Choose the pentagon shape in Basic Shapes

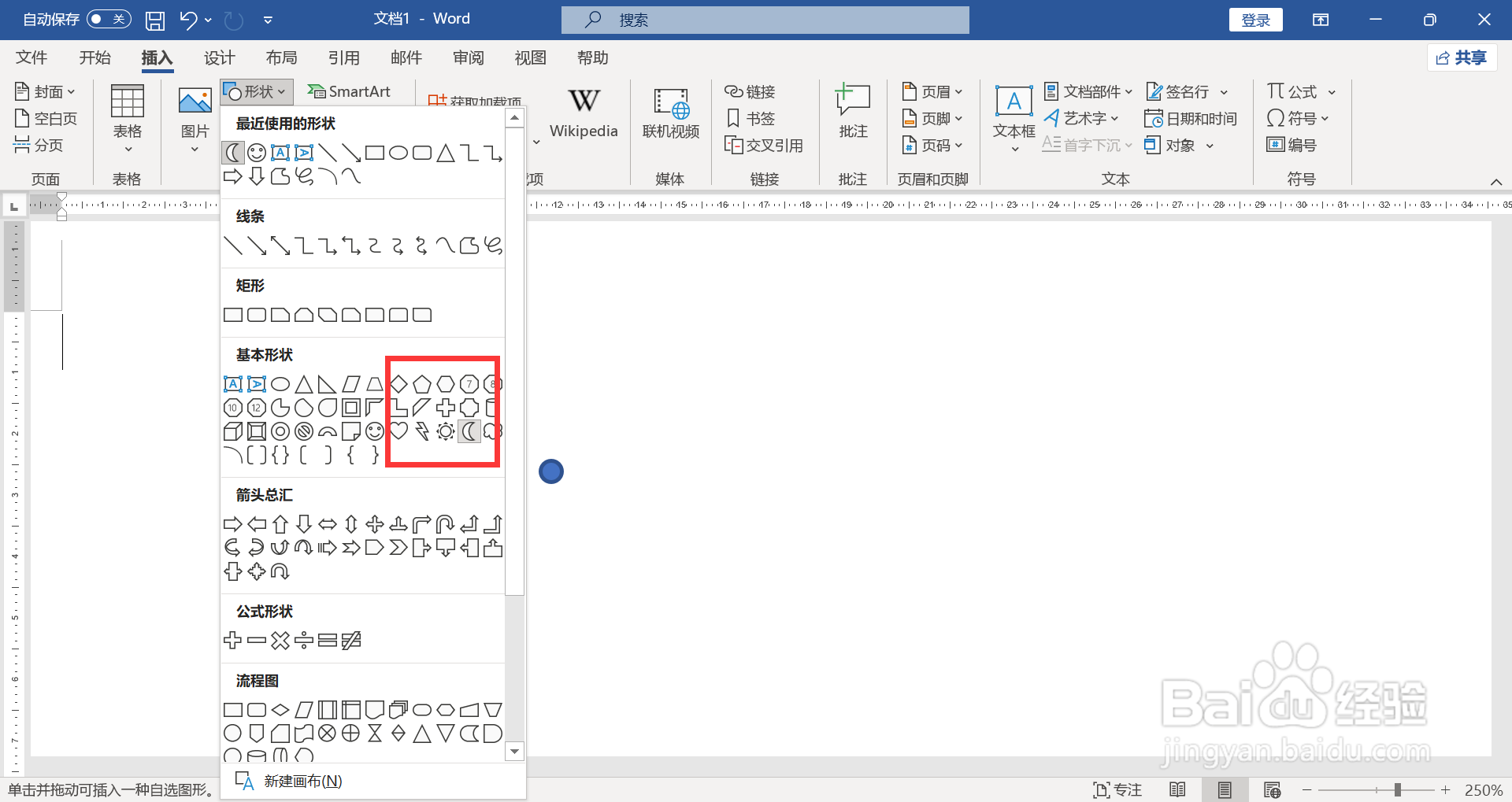pos(422,384)
